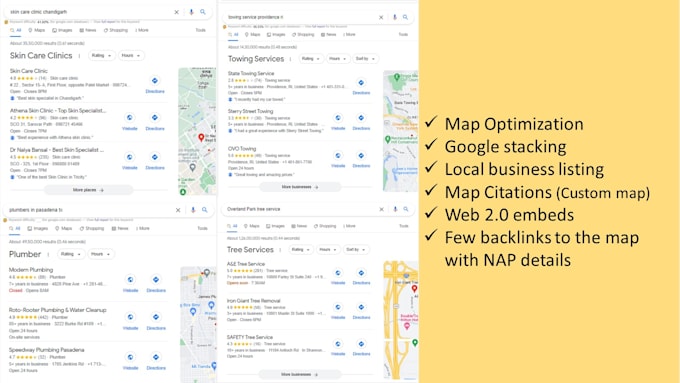Open Hours filter for Plumber results
Screen dimensions: 680x383
(100, 254)
